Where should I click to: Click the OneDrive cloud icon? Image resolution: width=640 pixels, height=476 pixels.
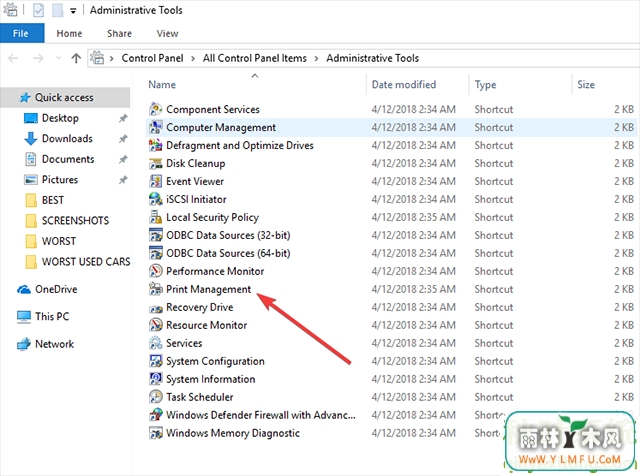coord(24,289)
